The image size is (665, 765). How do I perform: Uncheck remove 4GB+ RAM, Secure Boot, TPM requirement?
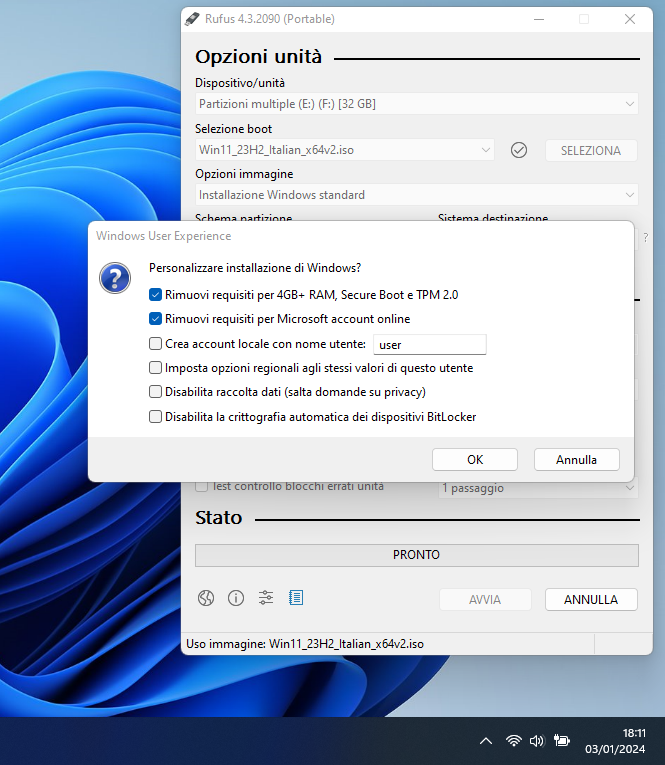(156, 295)
